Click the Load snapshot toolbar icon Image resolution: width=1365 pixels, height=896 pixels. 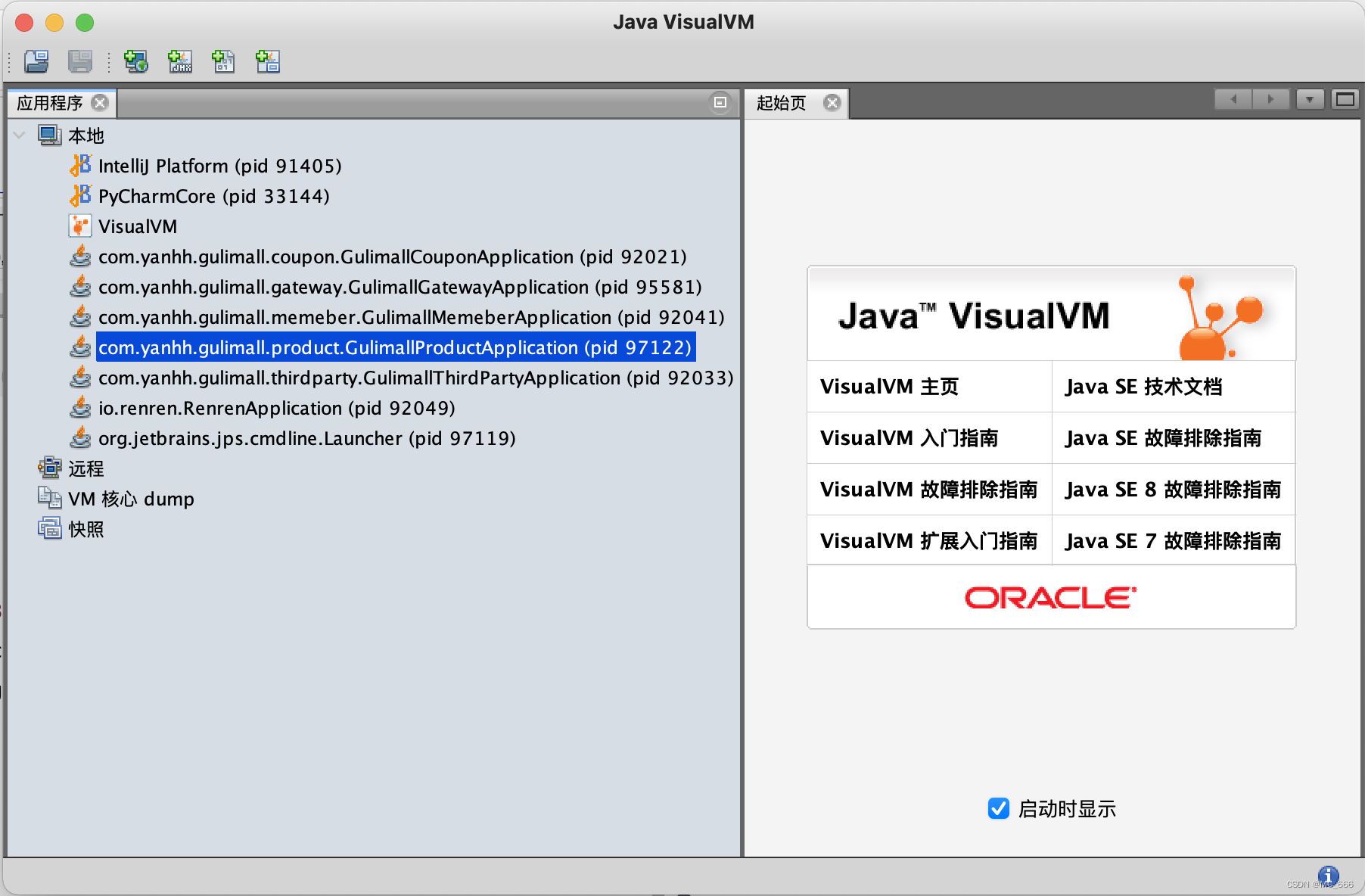coord(36,61)
